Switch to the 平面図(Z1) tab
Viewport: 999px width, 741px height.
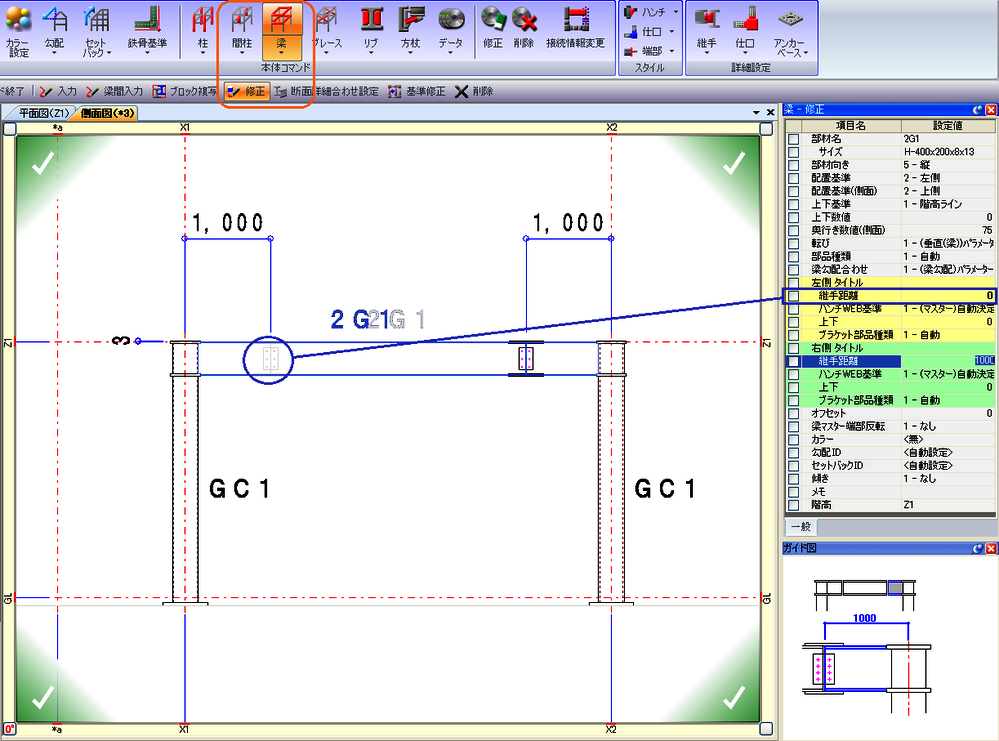pos(43,113)
